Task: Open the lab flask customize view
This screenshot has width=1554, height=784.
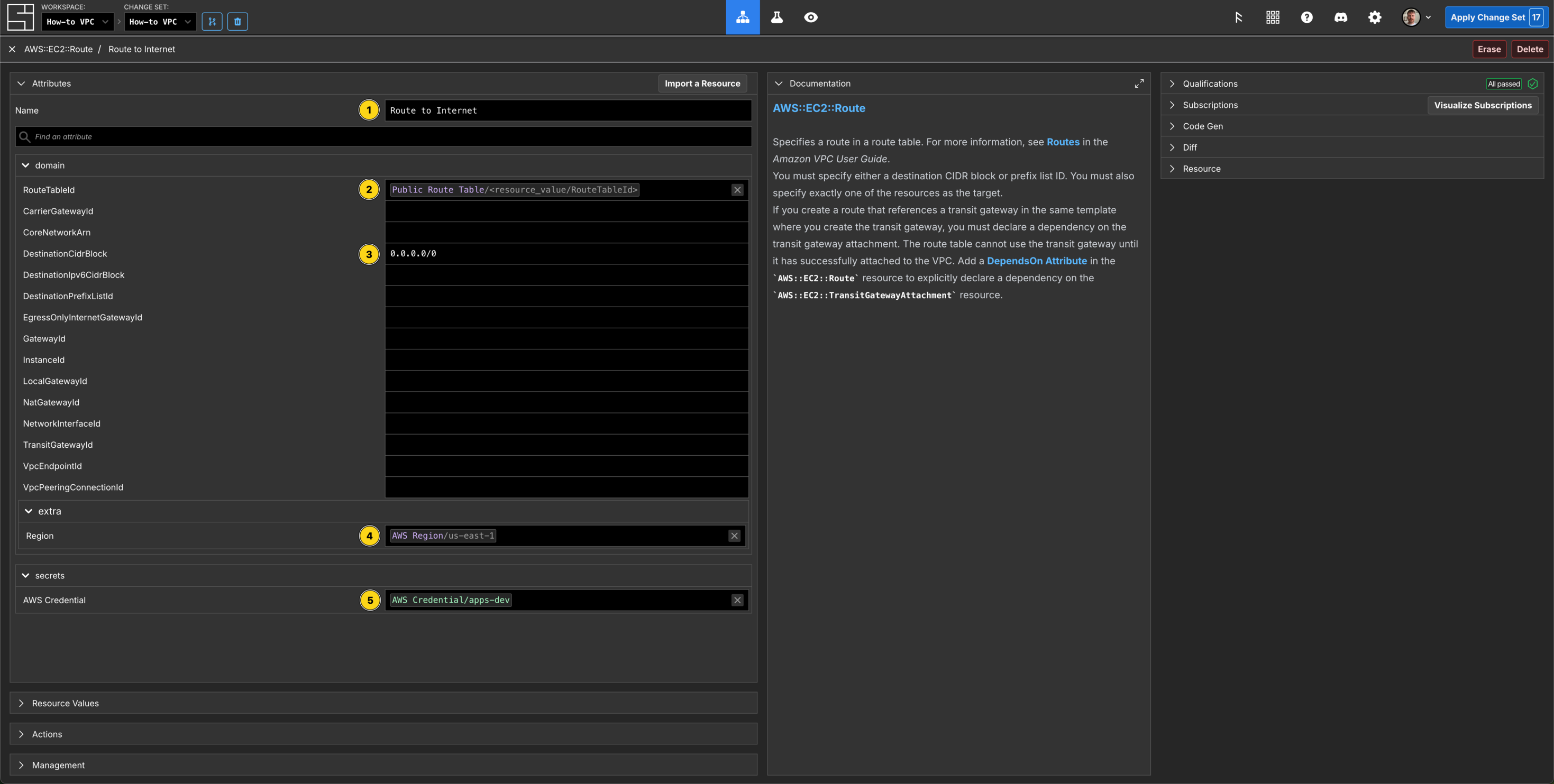Action: [x=776, y=17]
